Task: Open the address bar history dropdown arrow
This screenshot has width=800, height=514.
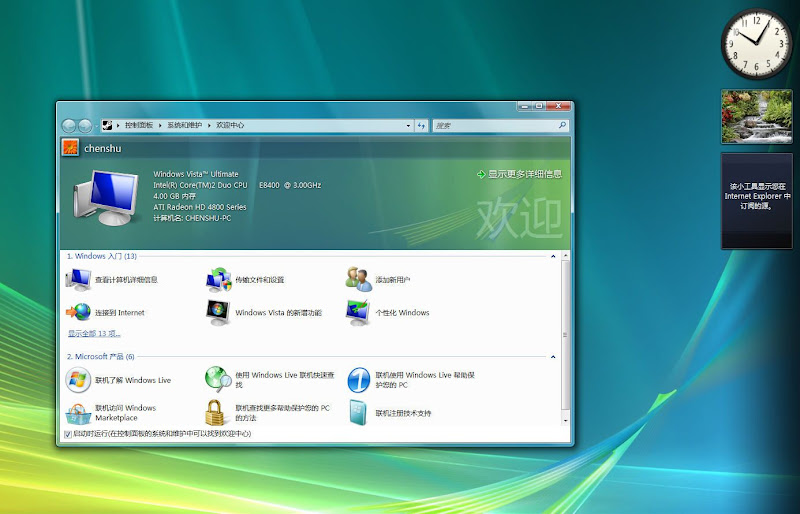Action: [x=408, y=126]
